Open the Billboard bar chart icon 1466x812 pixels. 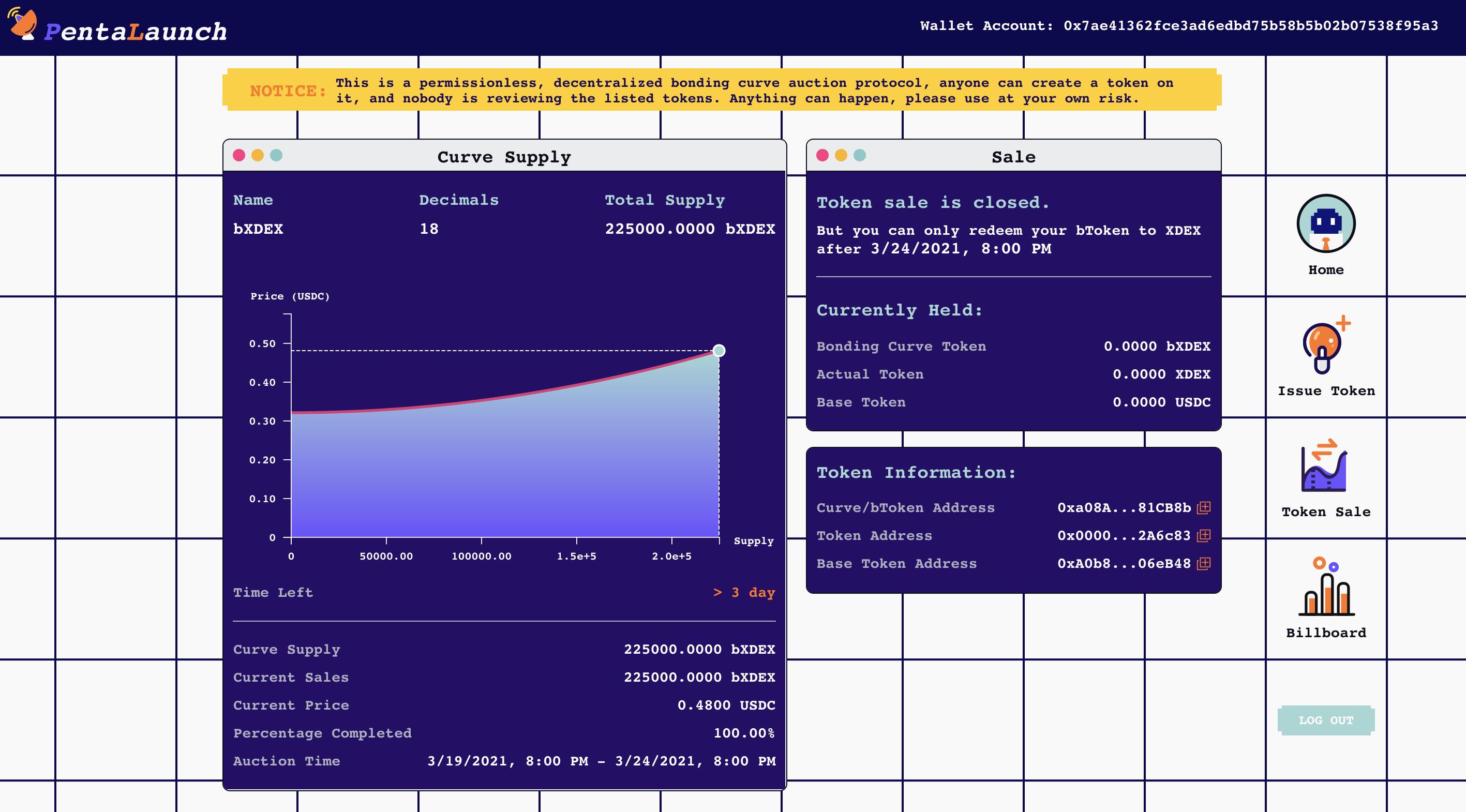coord(1326,587)
